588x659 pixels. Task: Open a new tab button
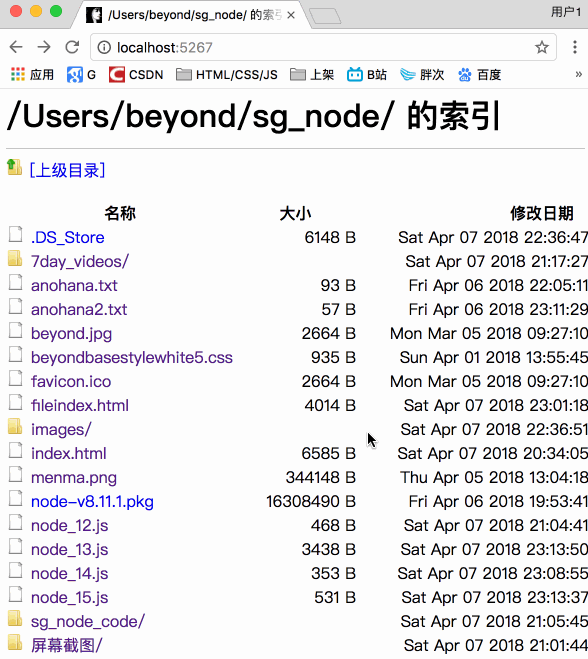pyautogui.click(x=325, y=16)
